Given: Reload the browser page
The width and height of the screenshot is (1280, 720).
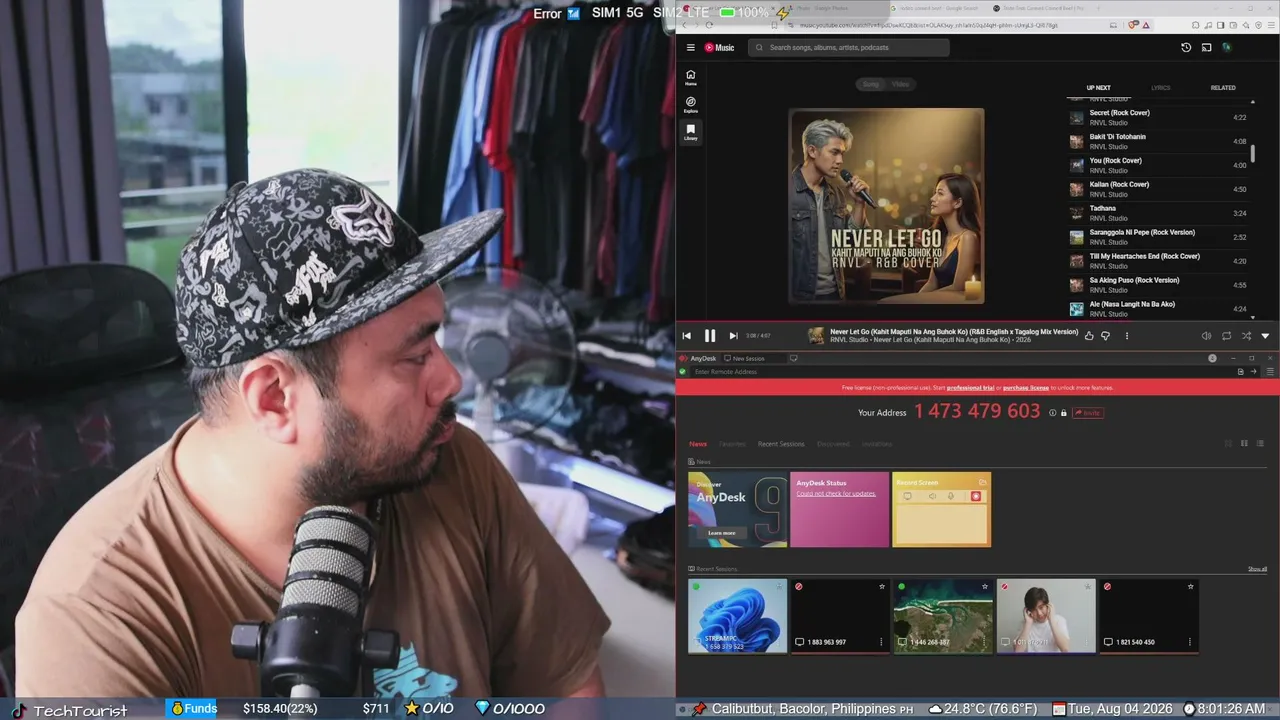Looking at the screenshot, I should [709, 25].
